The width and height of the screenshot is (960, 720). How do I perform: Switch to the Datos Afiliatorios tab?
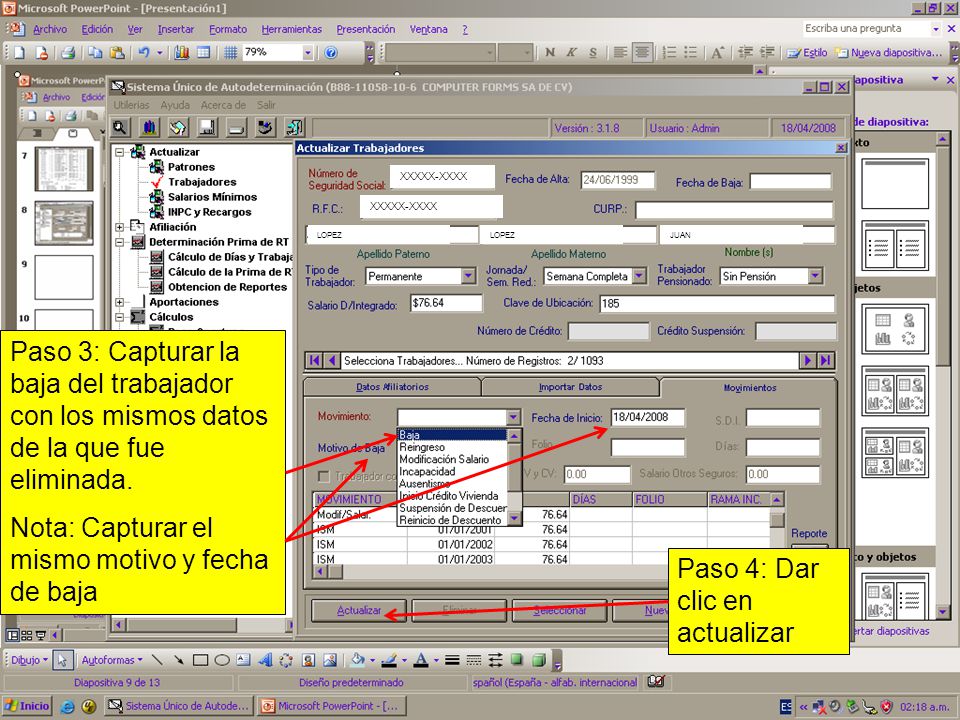click(x=392, y=387)
